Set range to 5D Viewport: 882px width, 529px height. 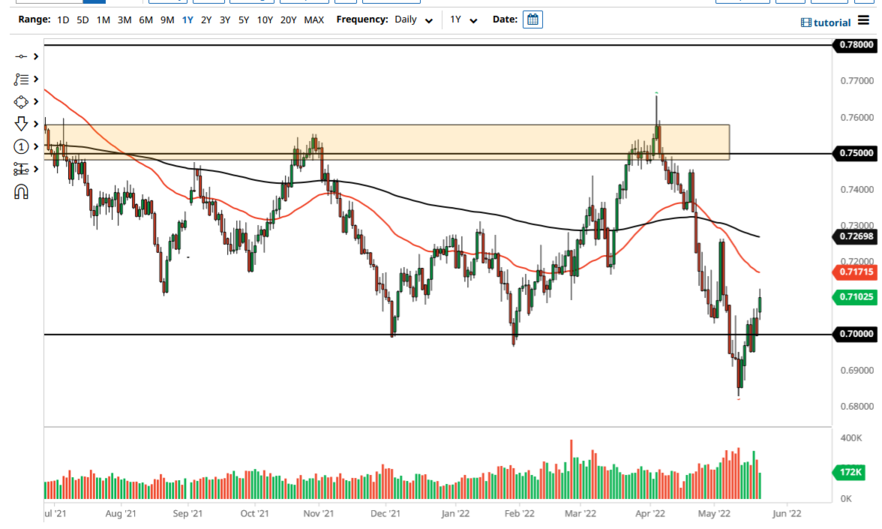point(83,20)
